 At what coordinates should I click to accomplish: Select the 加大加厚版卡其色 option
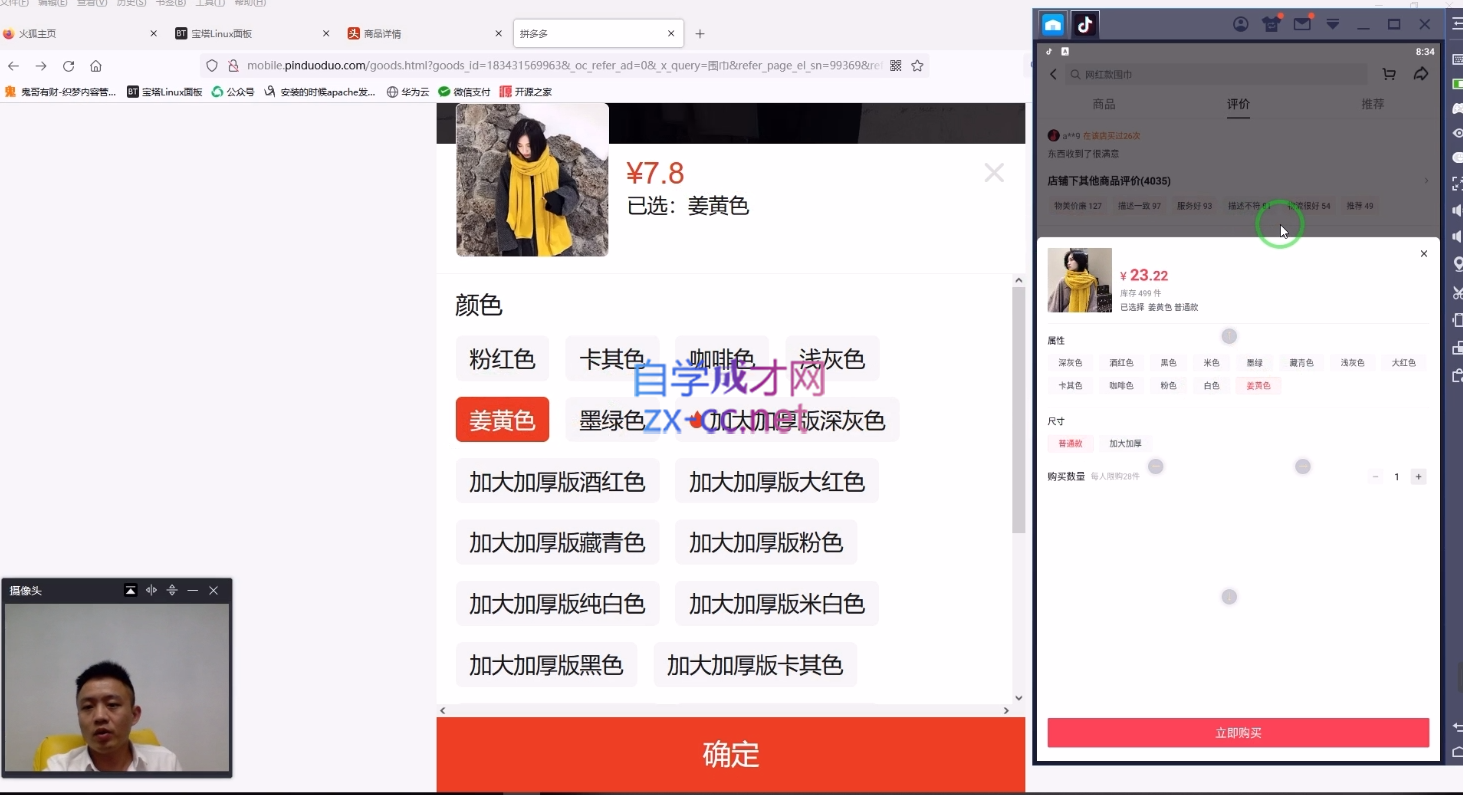coord(755,664)
